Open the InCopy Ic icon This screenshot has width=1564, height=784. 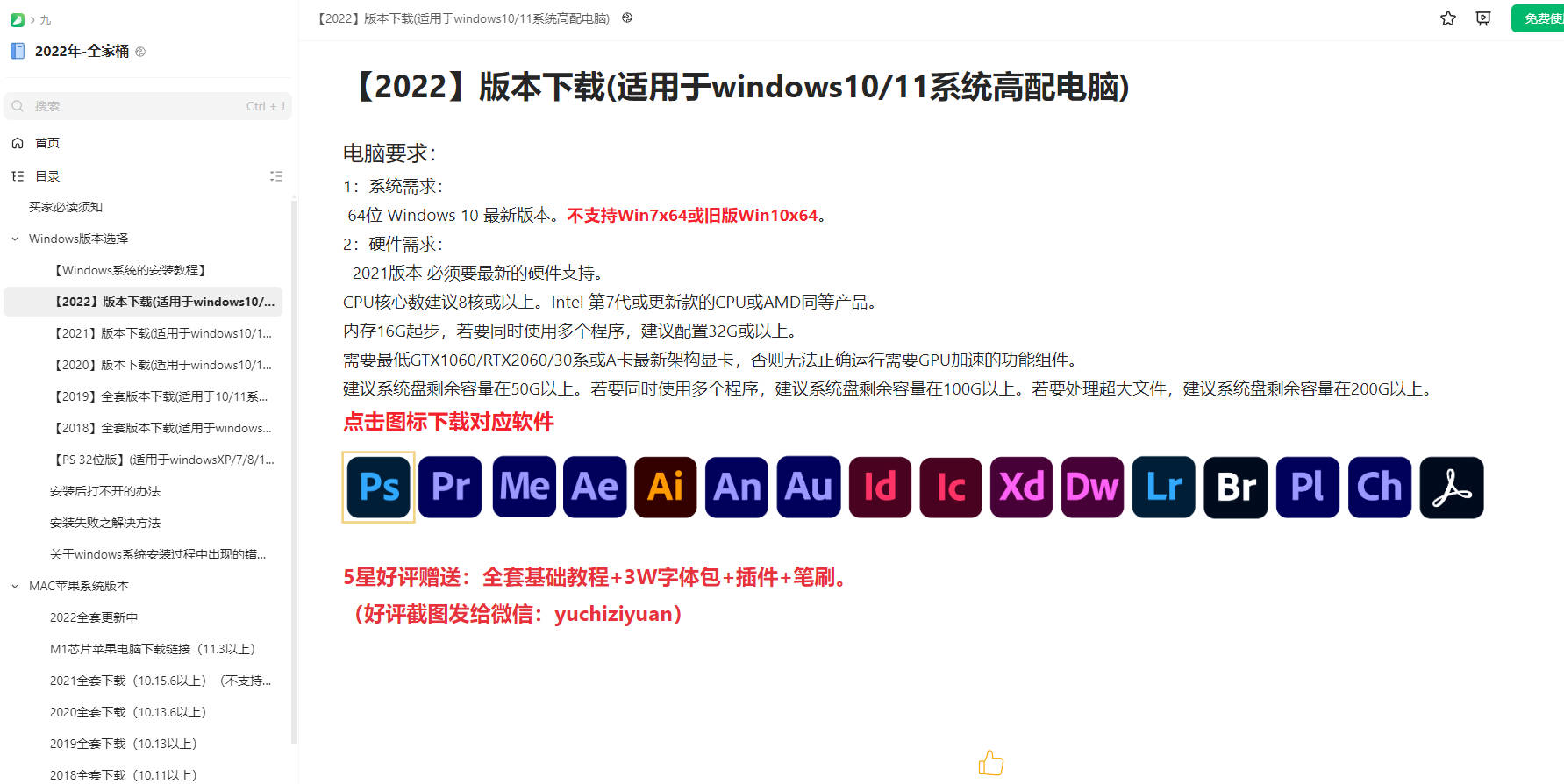click(x=951, y=488)
